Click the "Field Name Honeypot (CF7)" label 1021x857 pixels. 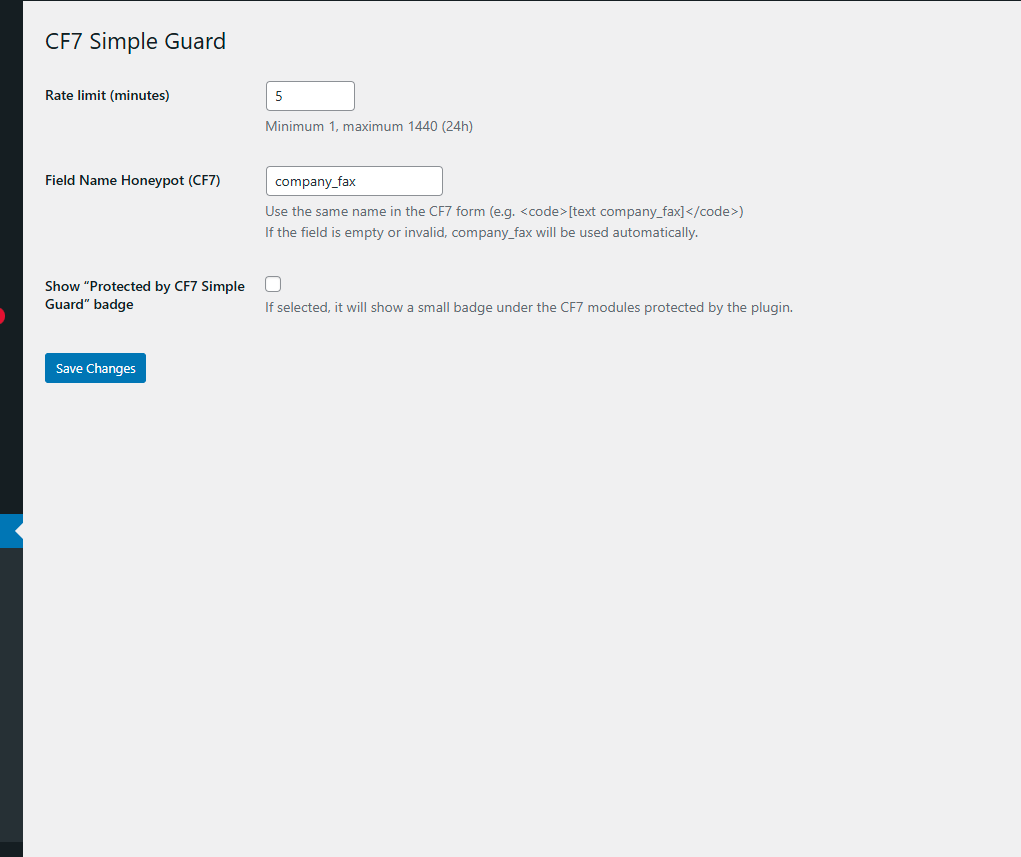tap(132, 181)
